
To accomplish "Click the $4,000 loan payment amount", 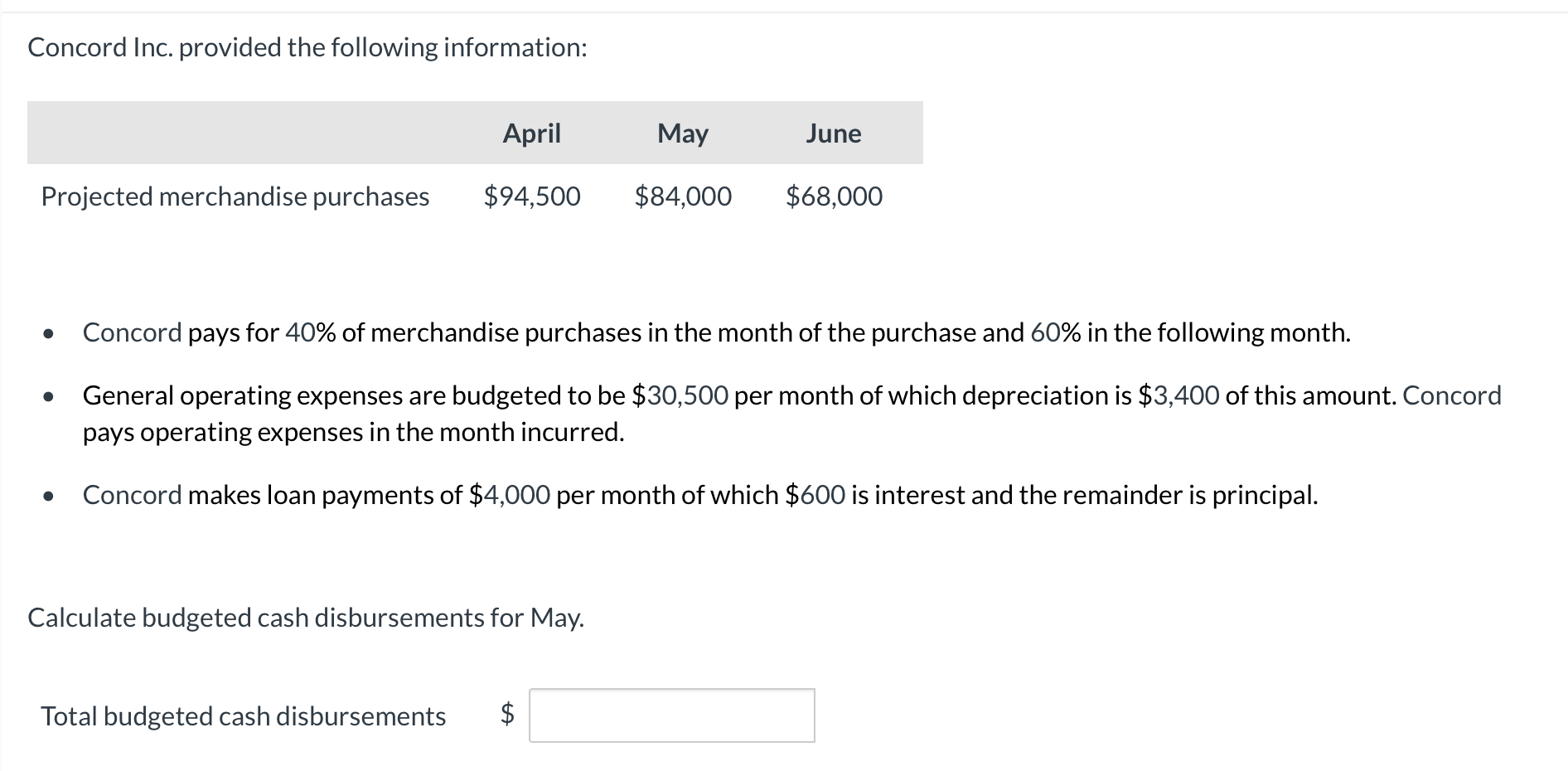I will pos(509,495).
